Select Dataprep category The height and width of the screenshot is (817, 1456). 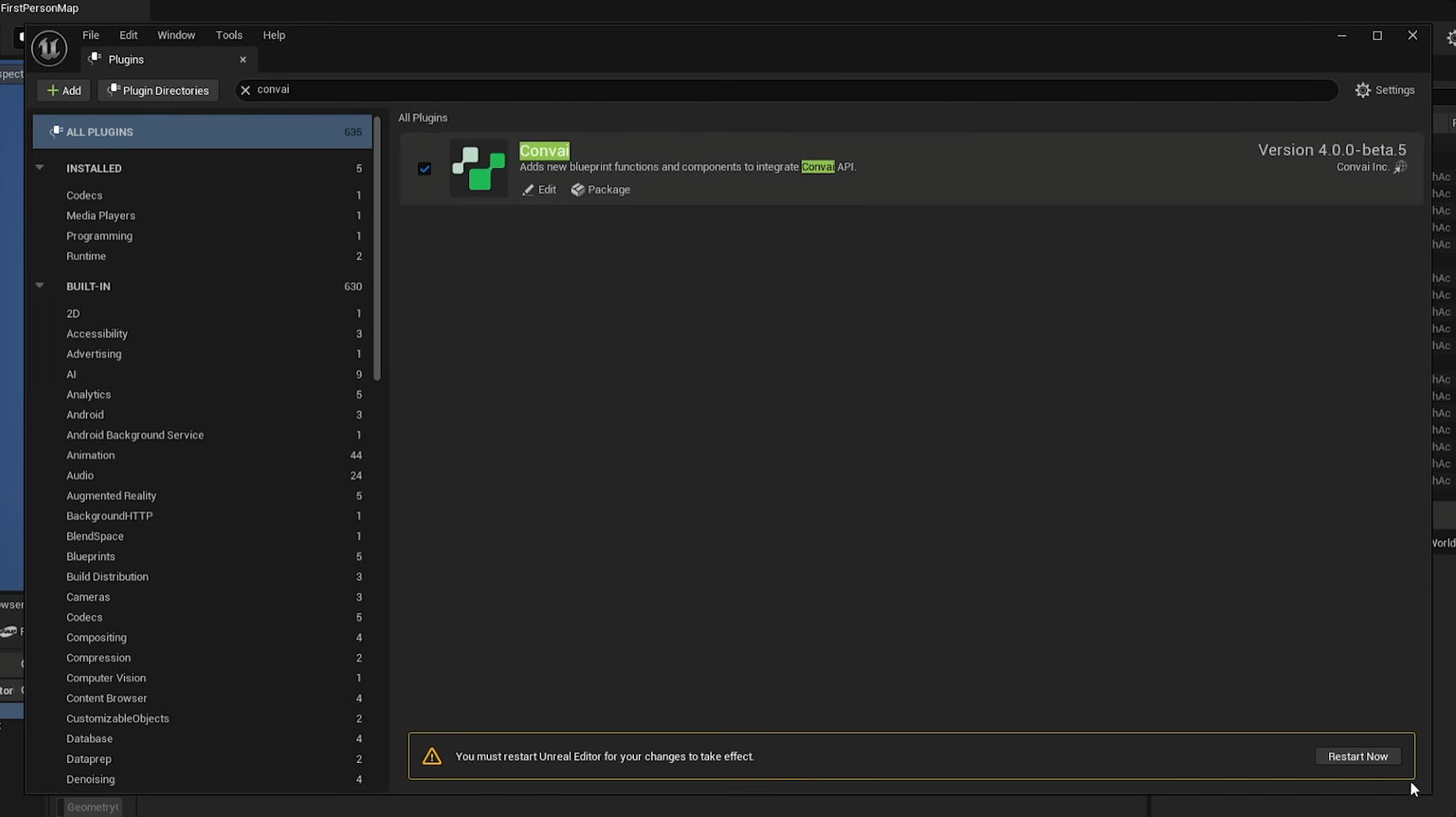pos(202,758)
